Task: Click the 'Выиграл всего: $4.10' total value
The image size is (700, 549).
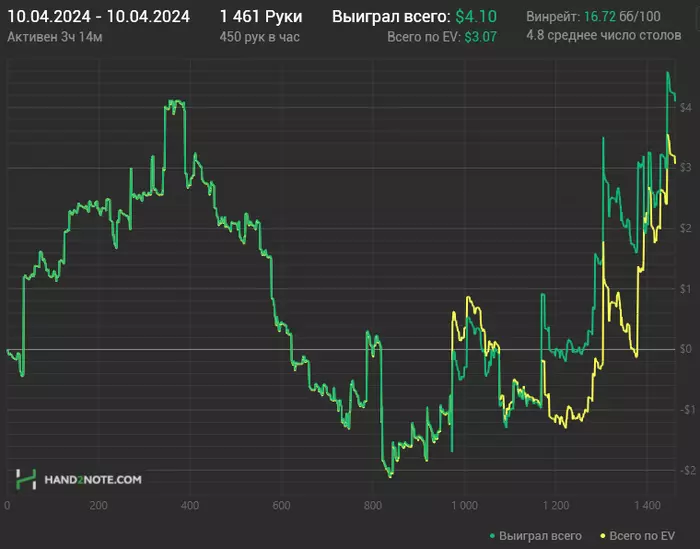Action: pos(414,17)
